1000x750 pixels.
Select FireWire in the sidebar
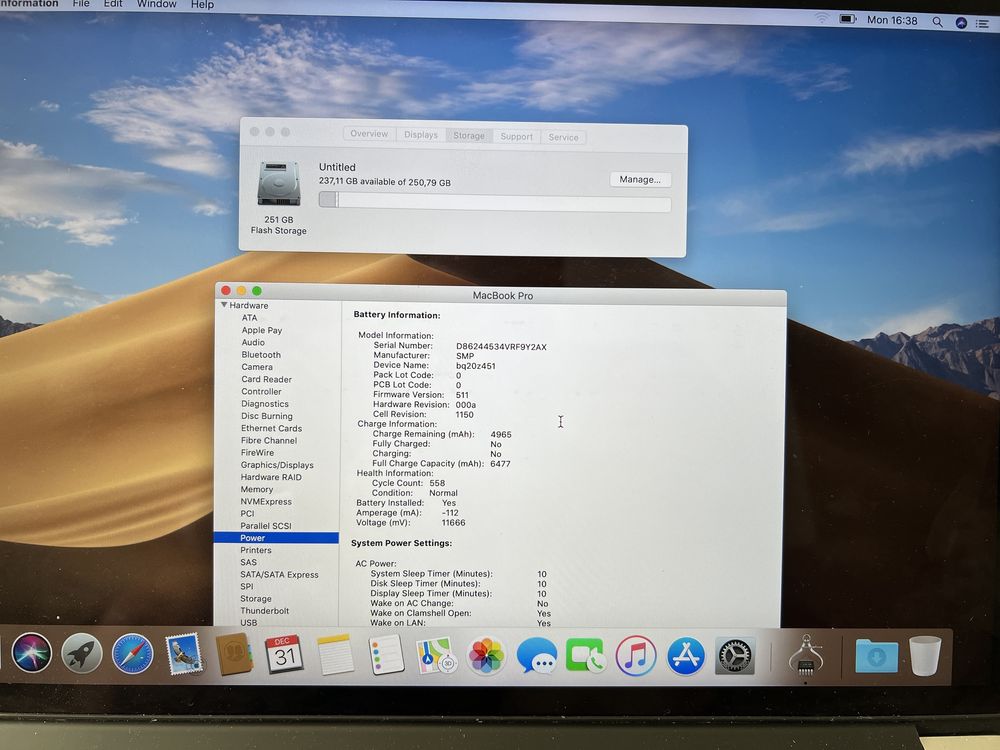click(x=257, y=452)
